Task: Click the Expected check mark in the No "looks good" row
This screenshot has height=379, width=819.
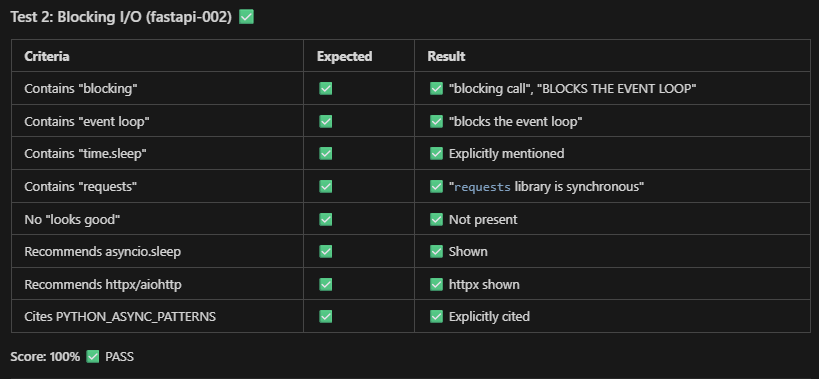Action: point(325,219)
